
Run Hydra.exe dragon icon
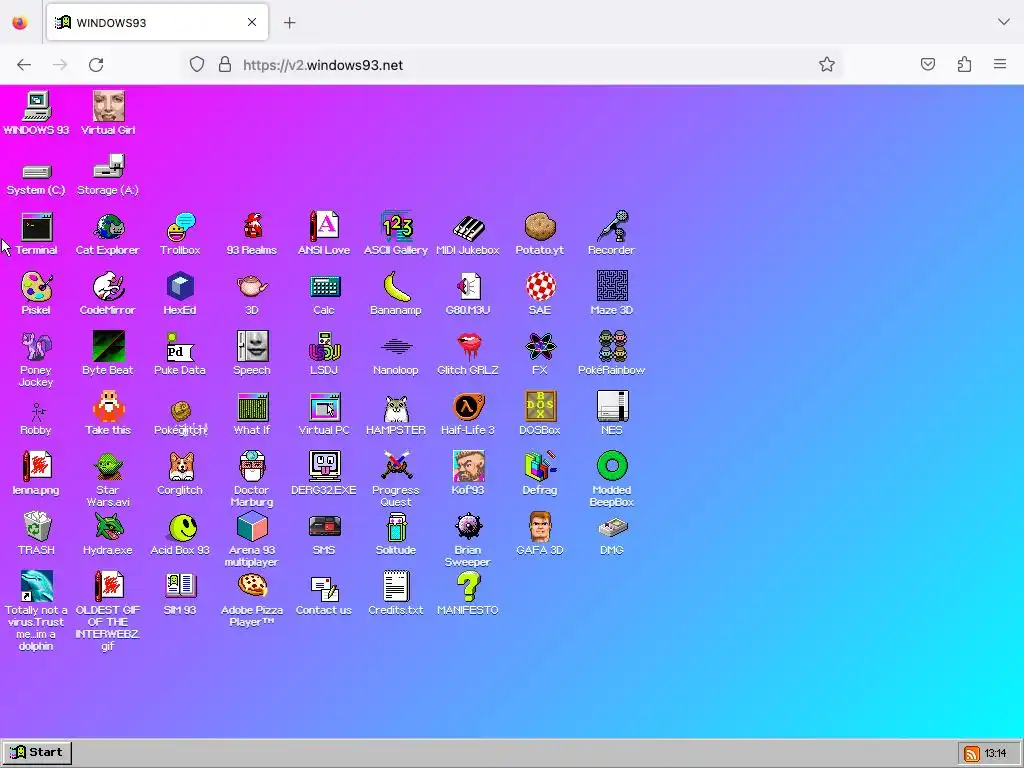(x=108, y=526)
